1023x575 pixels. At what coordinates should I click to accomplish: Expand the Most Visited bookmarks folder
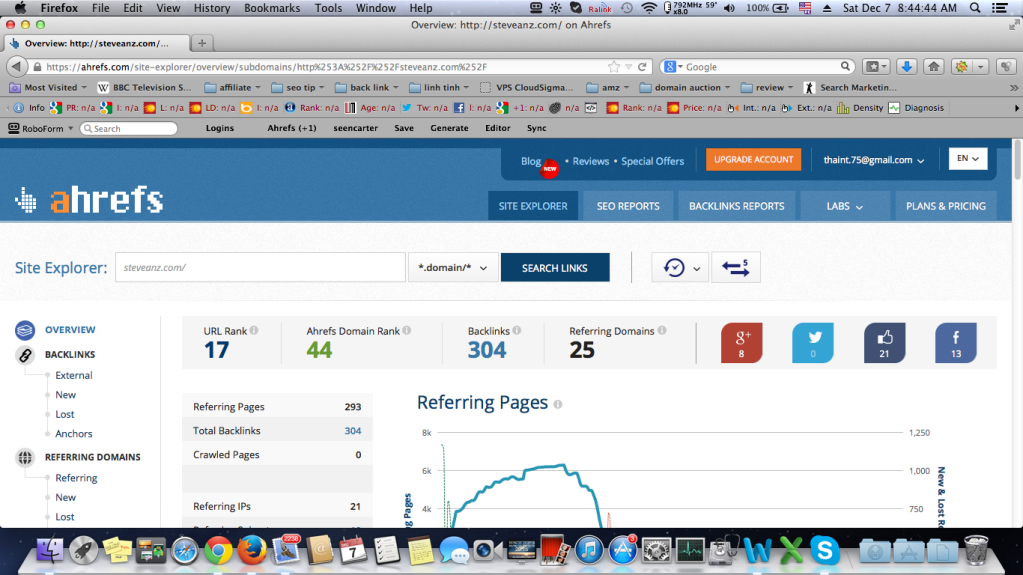click(48, 87)
